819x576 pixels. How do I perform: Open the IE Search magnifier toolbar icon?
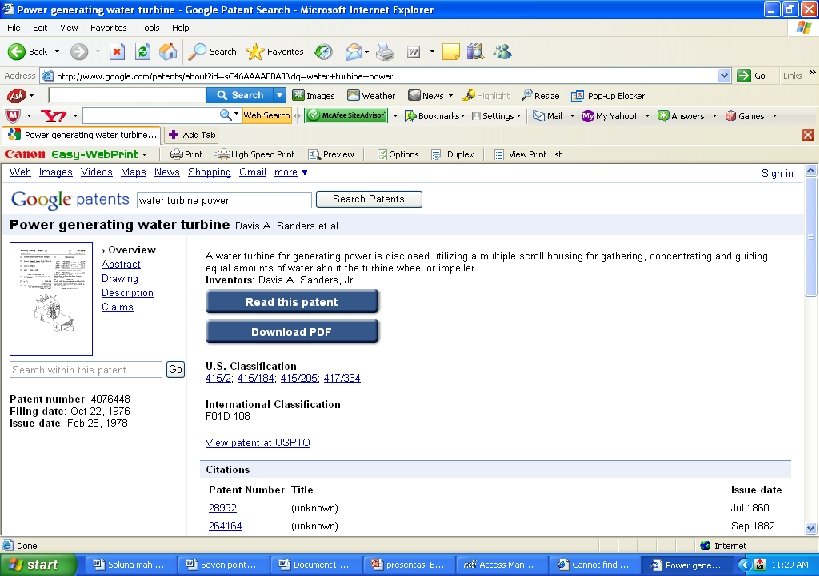pos(197,51)
